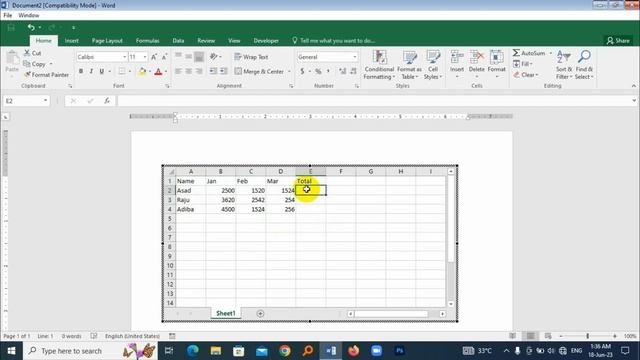Click the Insert cells button

457,64
